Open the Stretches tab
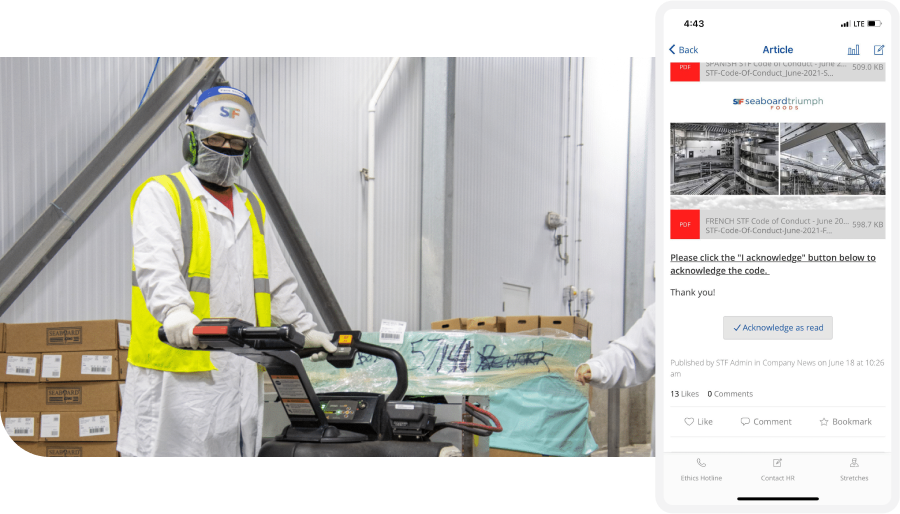This screenshot has width=900, height=514. coord(854,469)
